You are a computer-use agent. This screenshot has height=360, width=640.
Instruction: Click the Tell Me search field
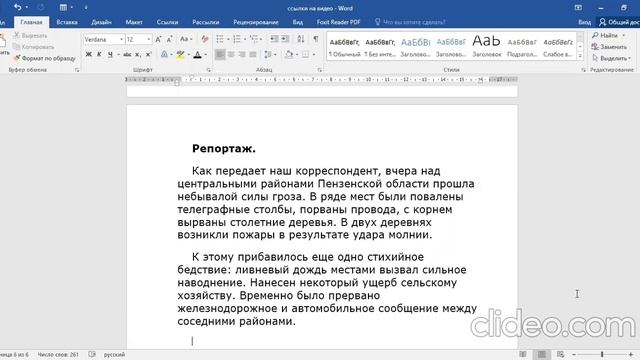pyautogui.click(x=410, y=22)
